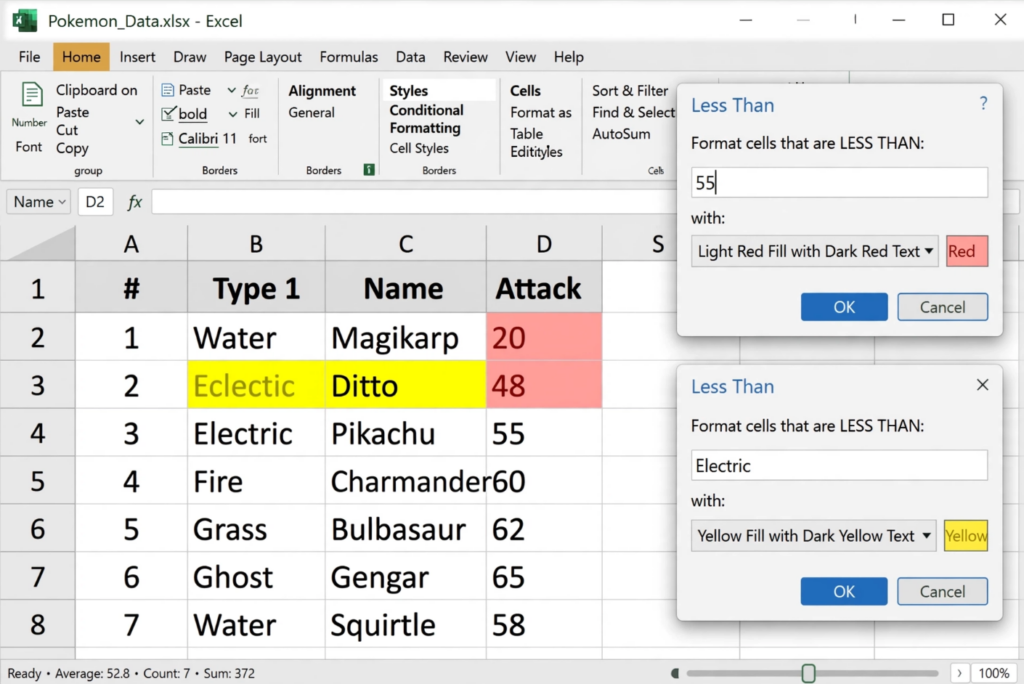Cancel the Electric Less Than dialog
The width and height of the screenshot is (1024, 684).
[942, 591]
